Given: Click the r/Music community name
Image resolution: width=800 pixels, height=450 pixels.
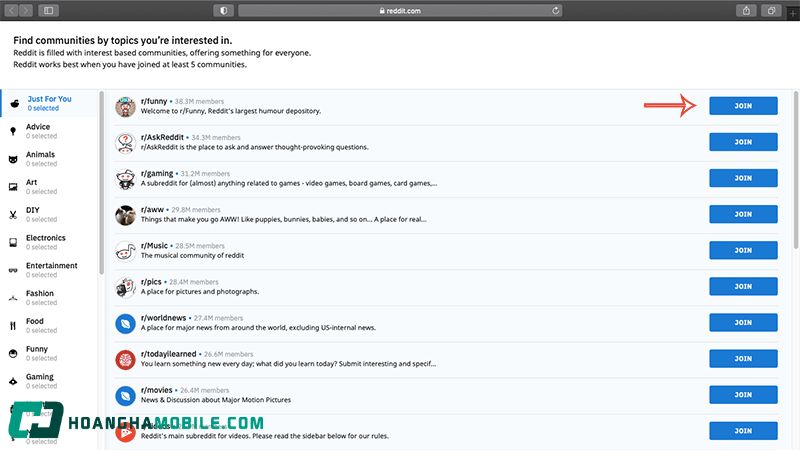Looking at the screenshot, I should pos(154,246).
